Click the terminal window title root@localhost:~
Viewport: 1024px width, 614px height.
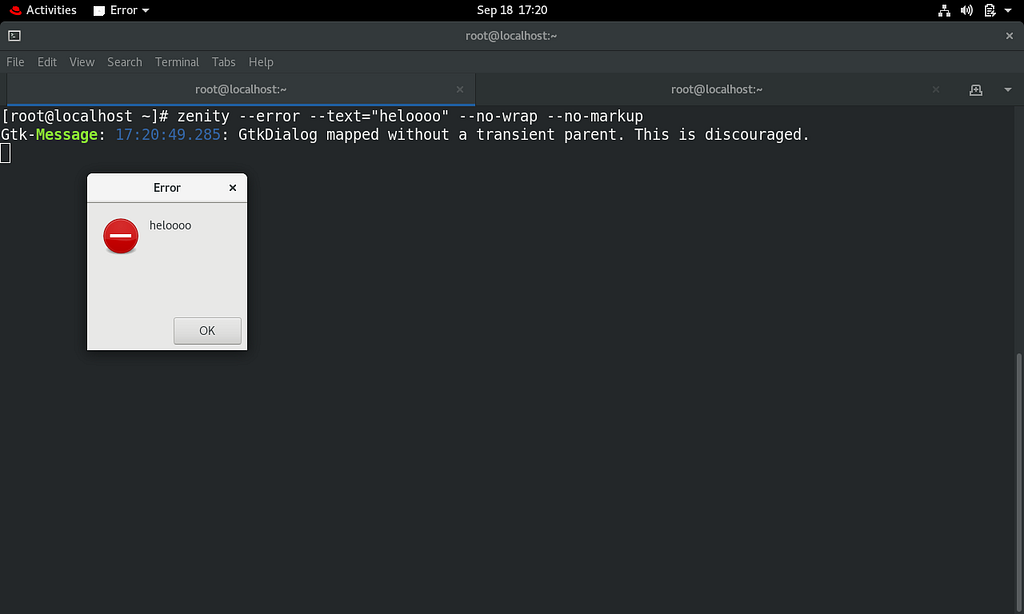(511, 36)
